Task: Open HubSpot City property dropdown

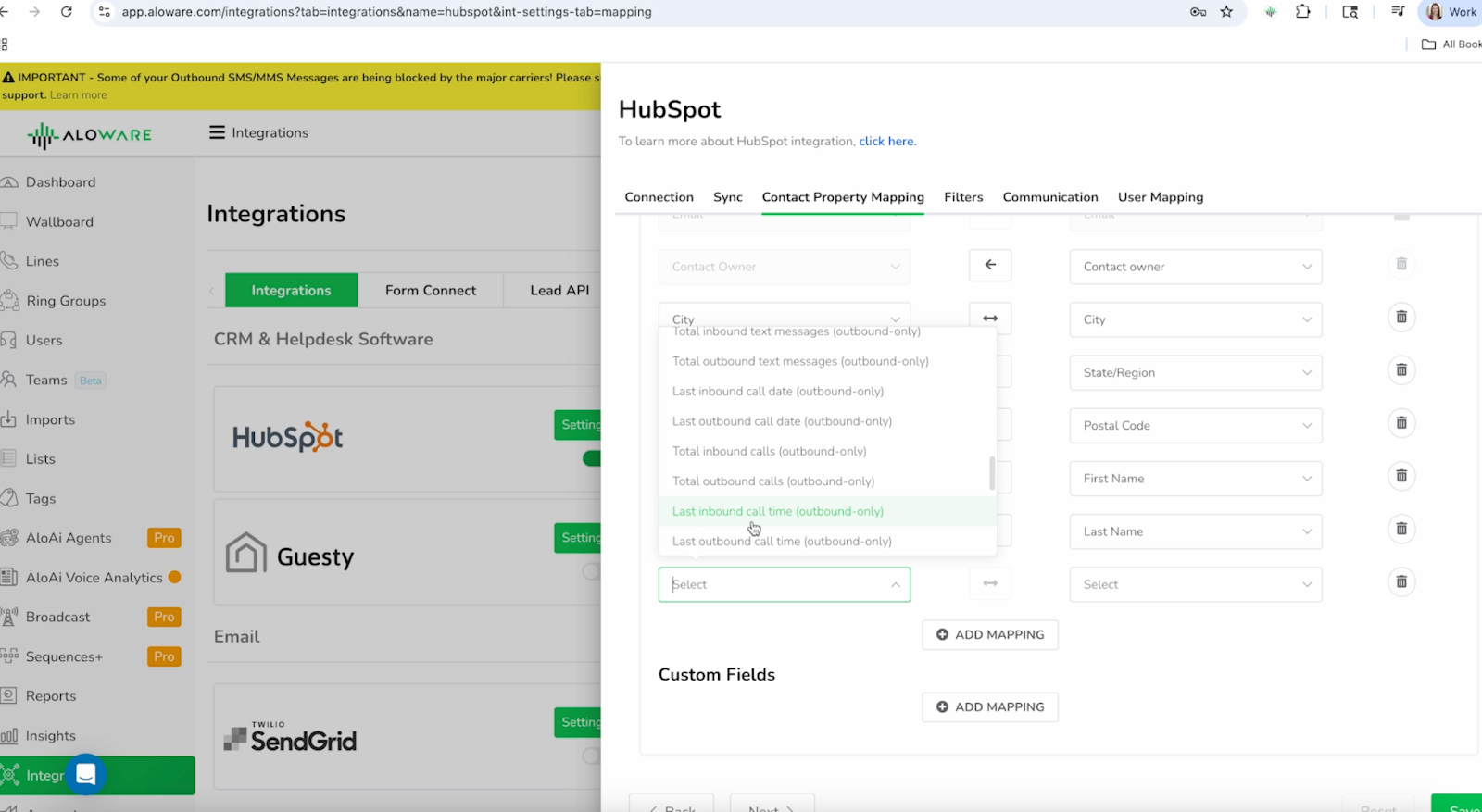Action: (x=1196, y=319)
